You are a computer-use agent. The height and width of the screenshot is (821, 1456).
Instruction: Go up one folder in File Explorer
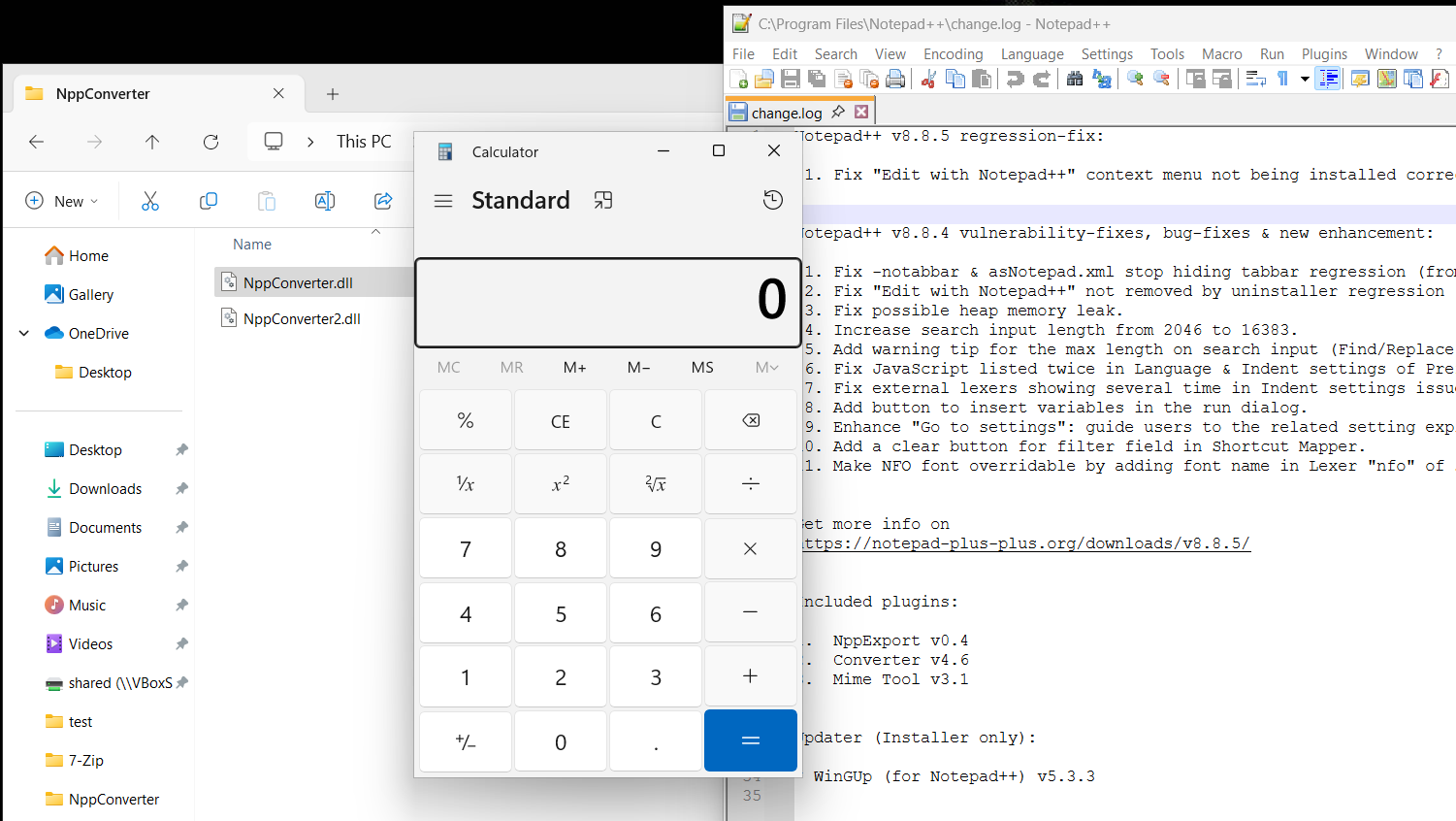[152, 142]
